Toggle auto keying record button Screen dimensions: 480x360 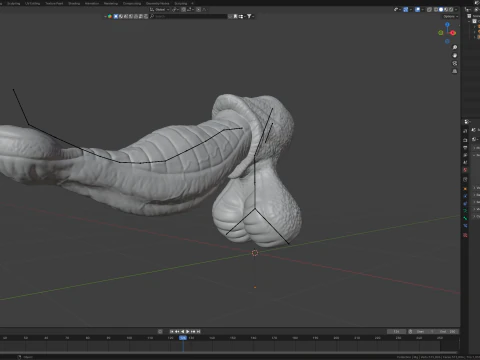click(160, 331)
